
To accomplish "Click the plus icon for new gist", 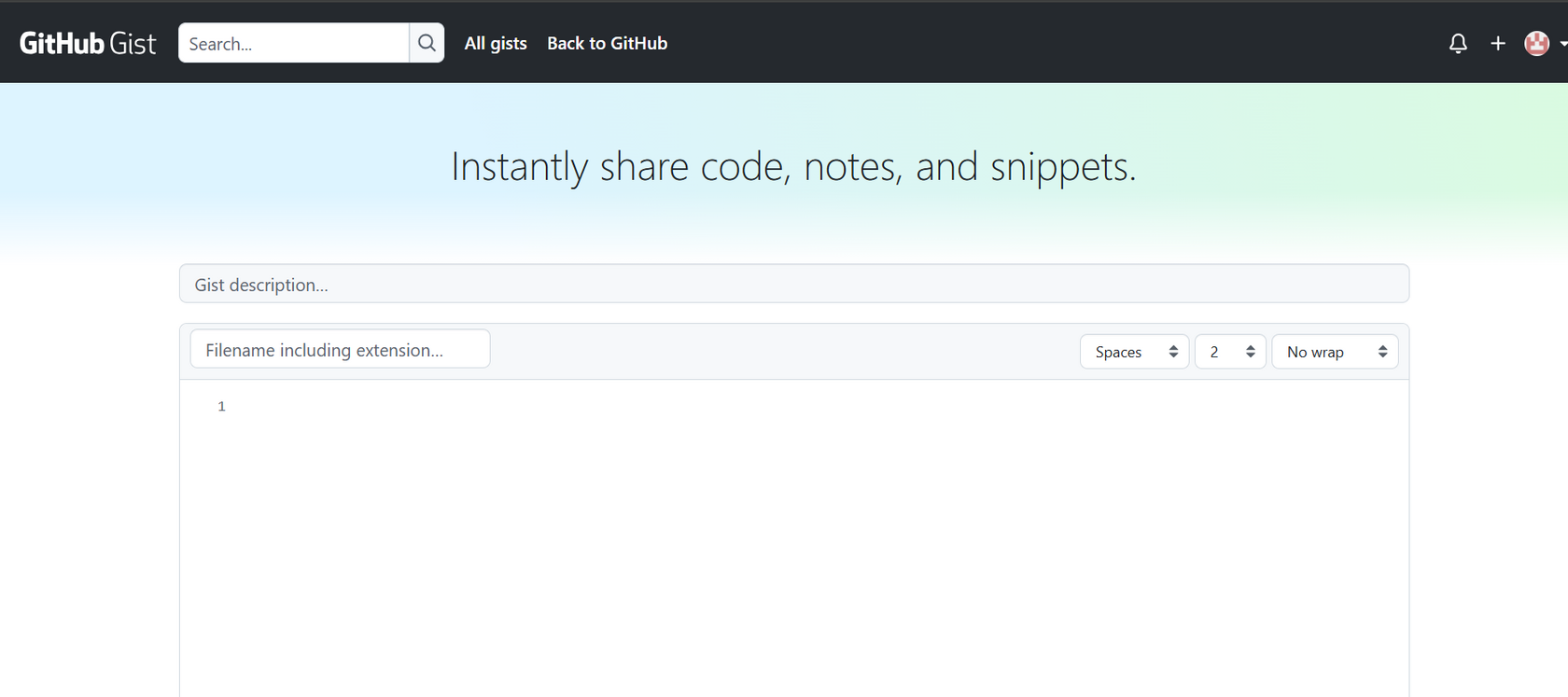I will [1498, 43].
